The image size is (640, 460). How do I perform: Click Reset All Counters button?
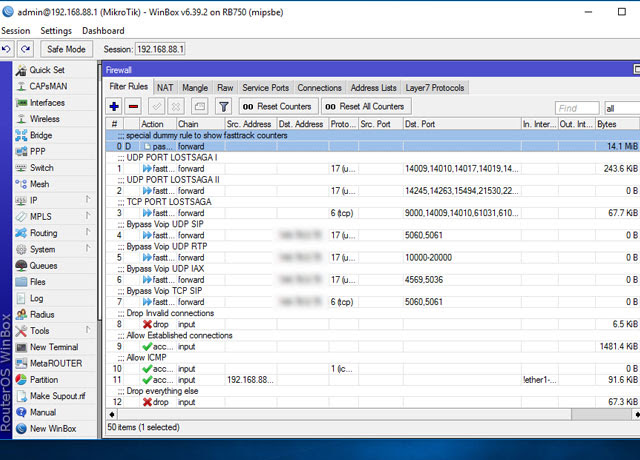pyautogui.click(x=366, y=107)
